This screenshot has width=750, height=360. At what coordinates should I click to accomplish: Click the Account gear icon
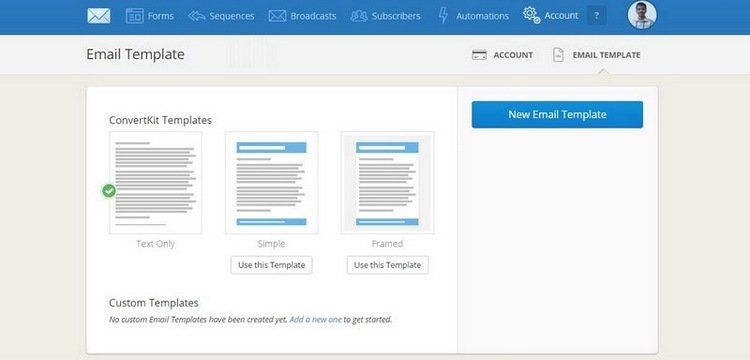pyautogui.click(x=531, y=15)
